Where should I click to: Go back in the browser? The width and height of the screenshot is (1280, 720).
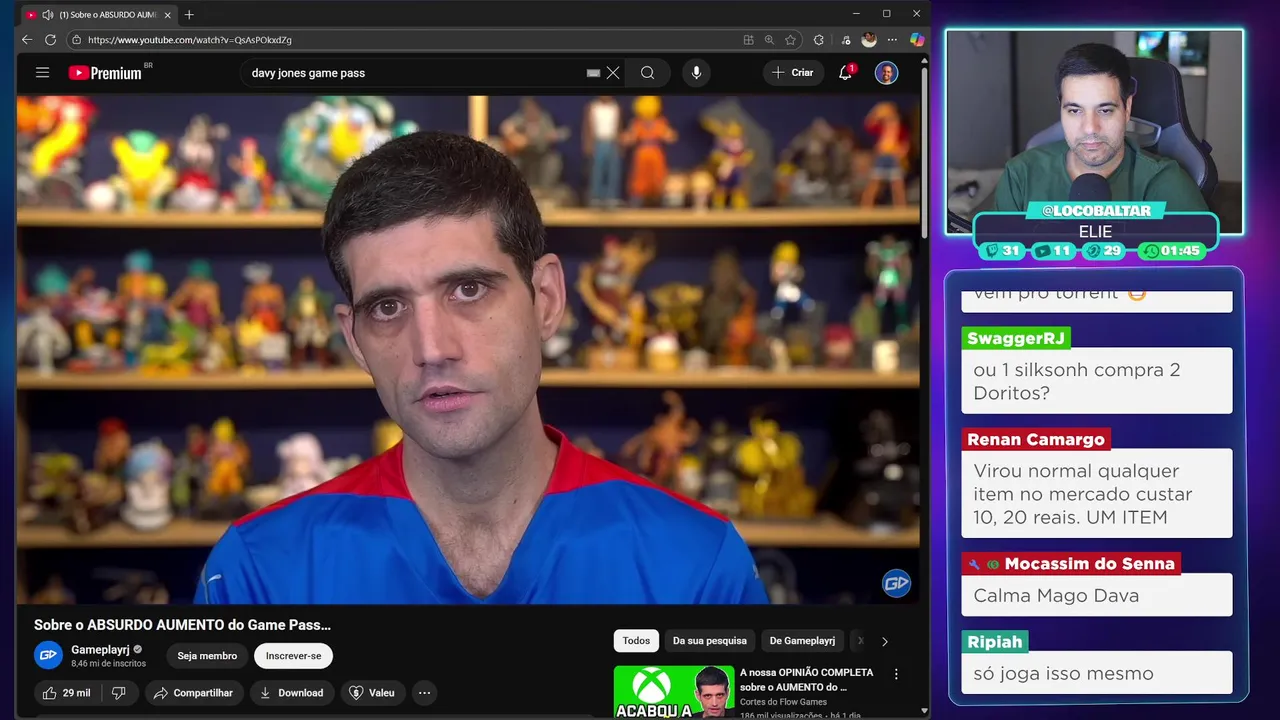pos(27,40)
